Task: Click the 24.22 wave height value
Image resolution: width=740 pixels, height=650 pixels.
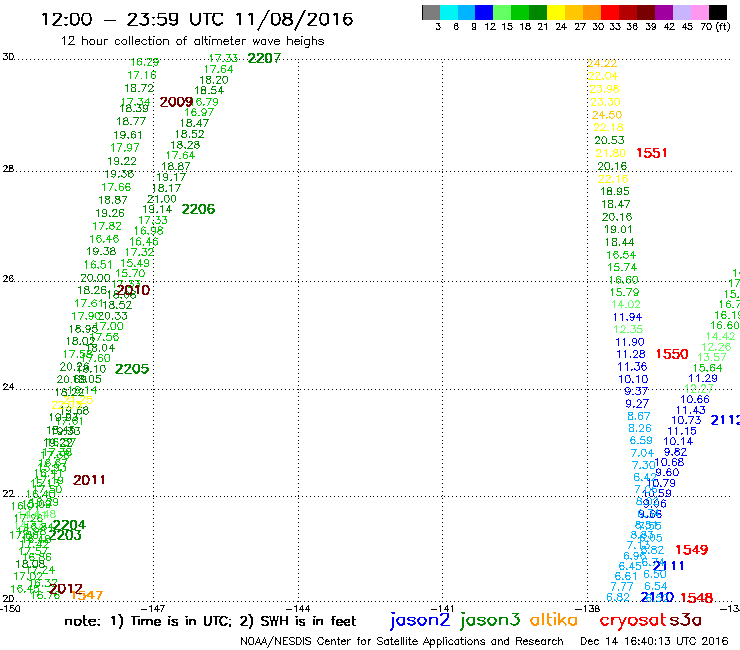Action: click(602, 64)
